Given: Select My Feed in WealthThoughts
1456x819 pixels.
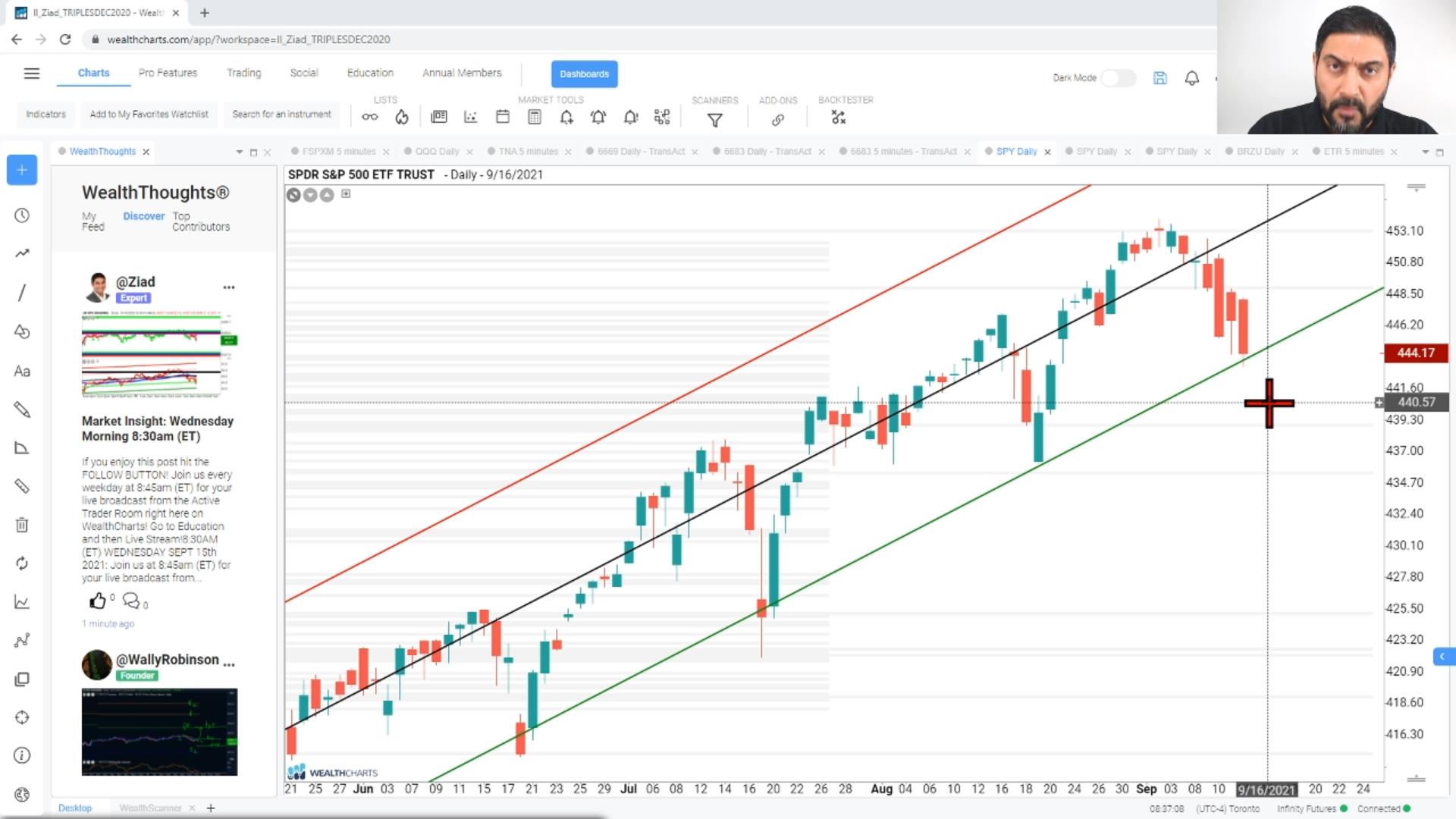Looking at the screenshot, I should (93, 221).
